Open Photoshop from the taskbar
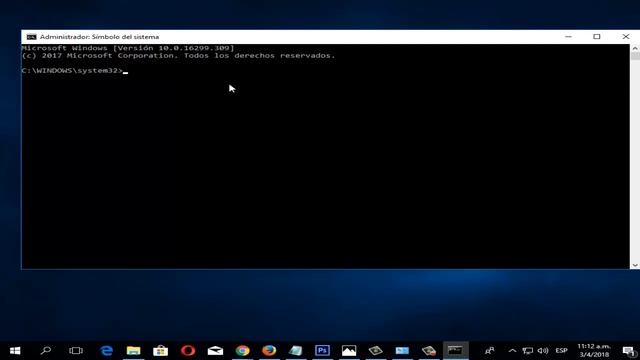The height and width of the screenshot is (360, 640). [x=322, y=351]
